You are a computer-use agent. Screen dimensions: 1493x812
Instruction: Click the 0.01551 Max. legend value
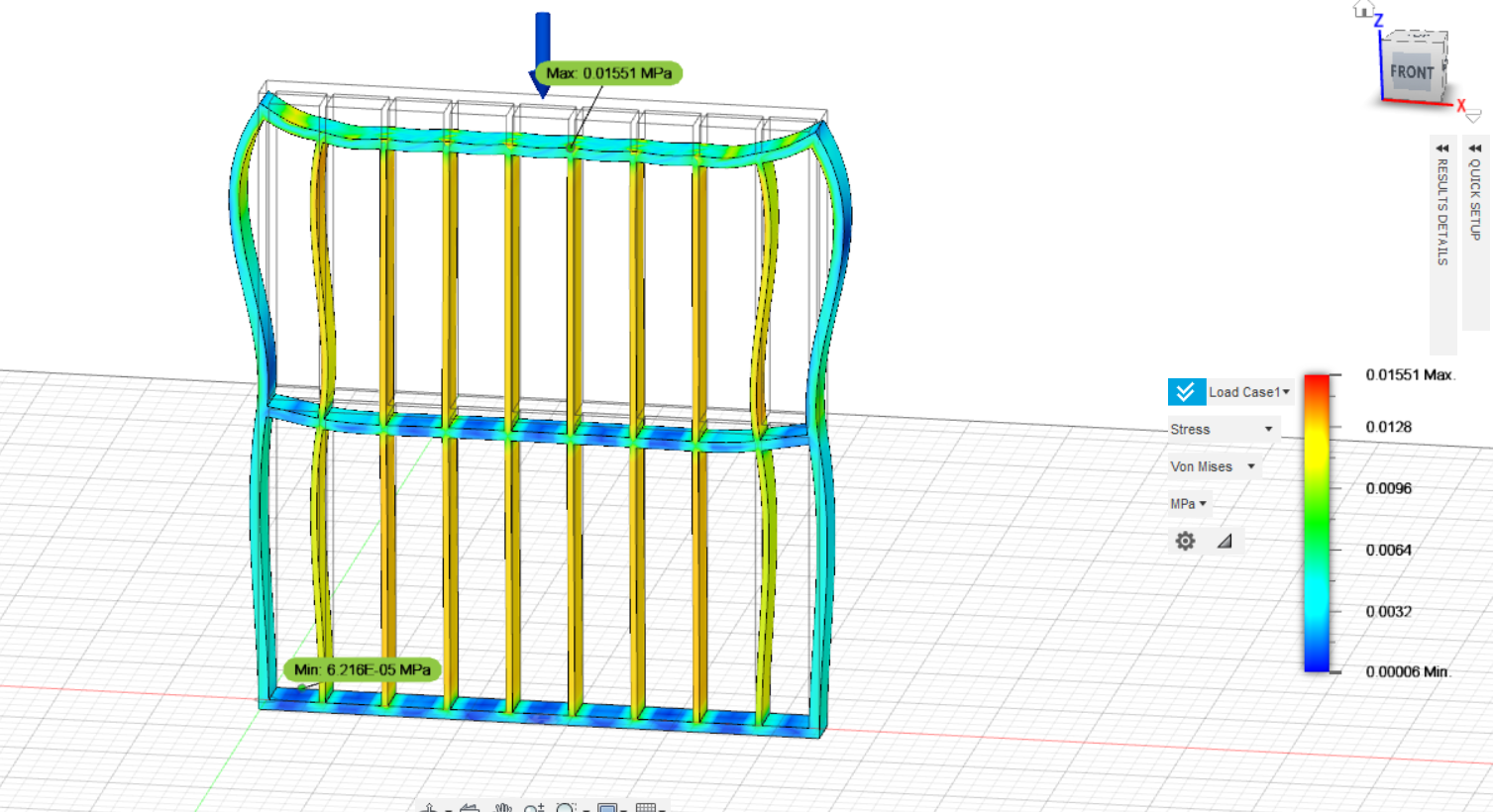click(x=1409, y=374)
